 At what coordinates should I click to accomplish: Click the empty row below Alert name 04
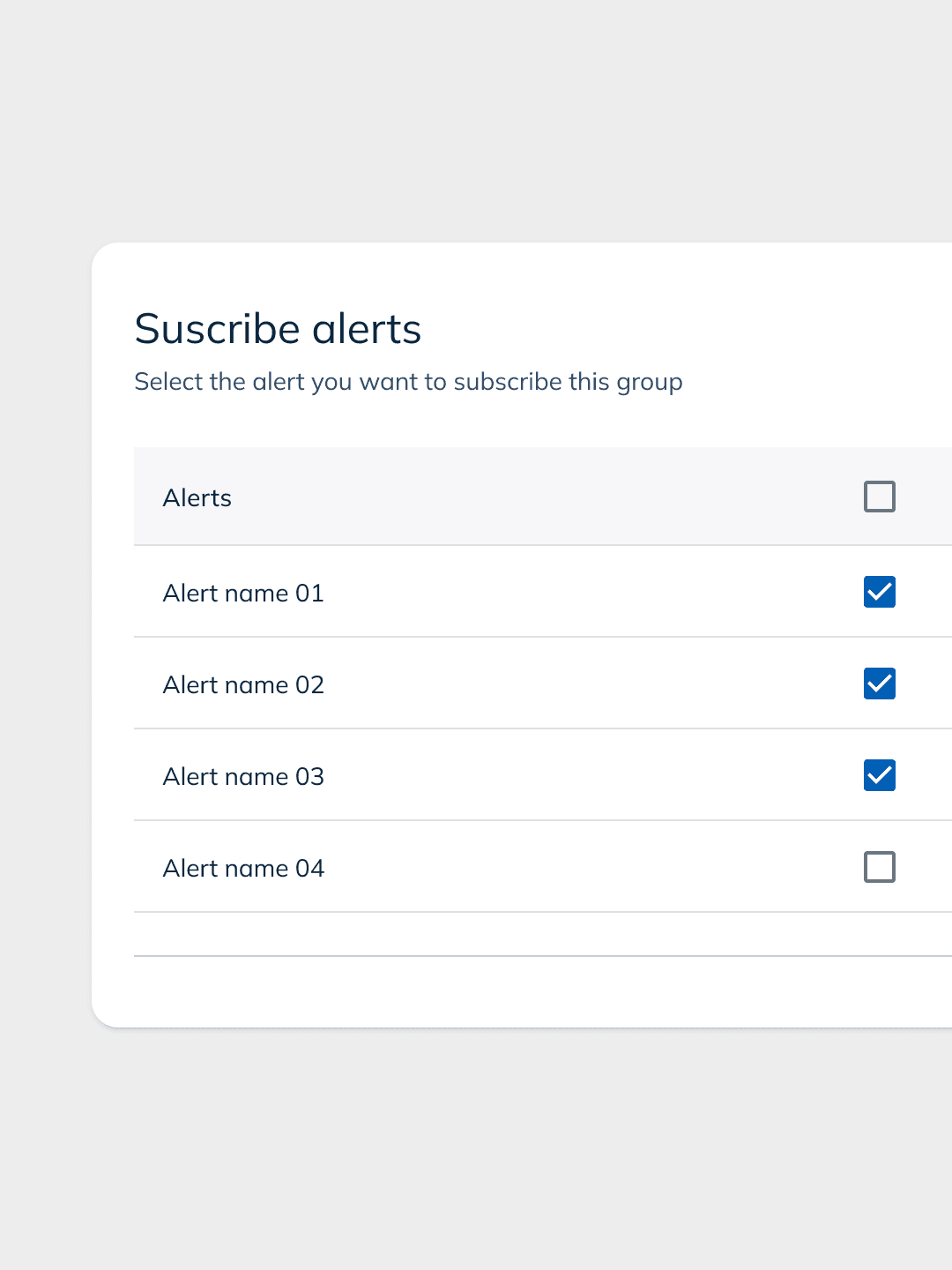tap(529, 934)
